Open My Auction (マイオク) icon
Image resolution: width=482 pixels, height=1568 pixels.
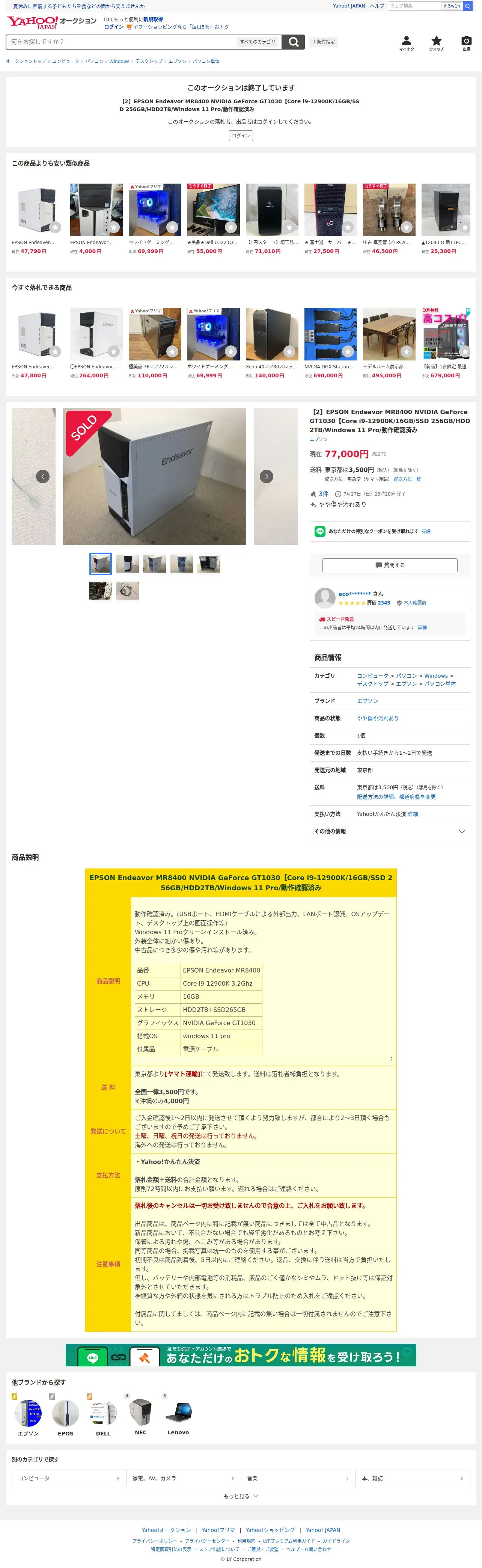coord(406,43)
